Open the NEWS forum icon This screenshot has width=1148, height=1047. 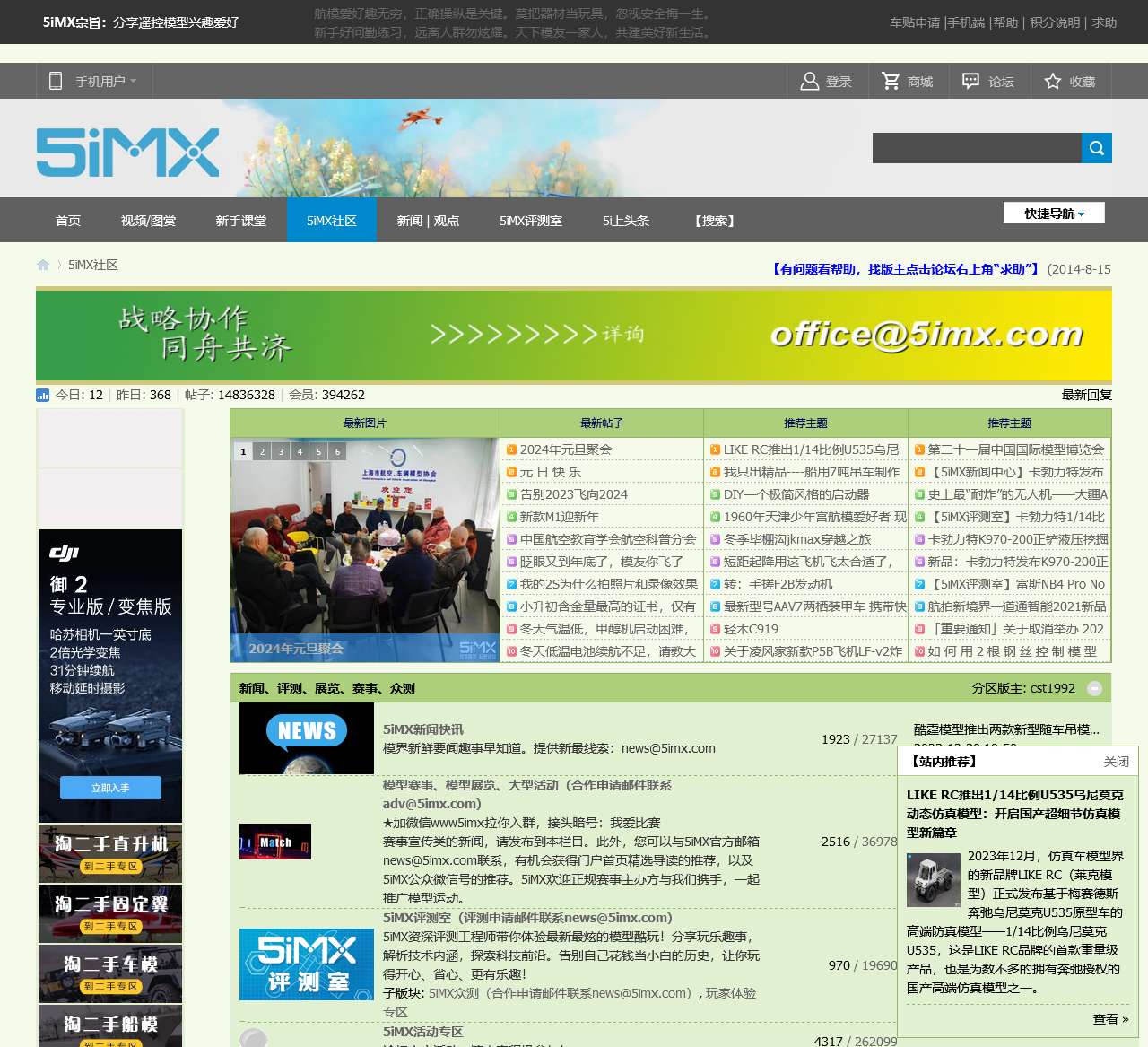click(307, 738)
